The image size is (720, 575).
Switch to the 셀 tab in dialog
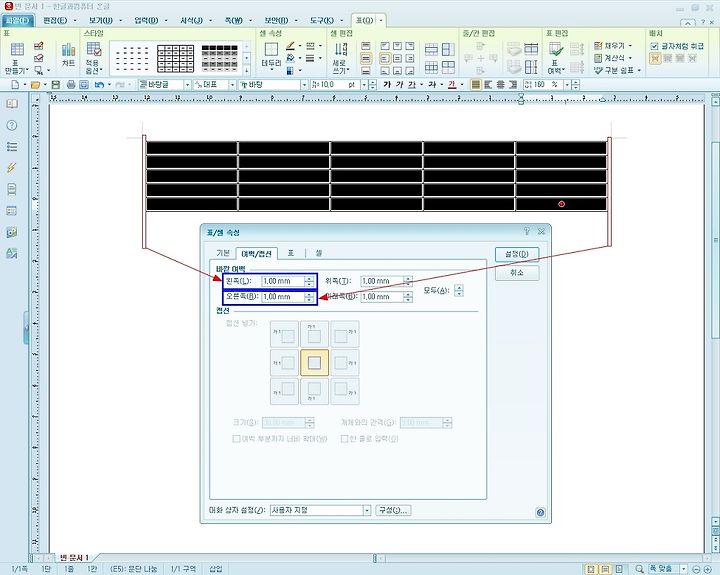pyautogui.click(x=319, y=253)
